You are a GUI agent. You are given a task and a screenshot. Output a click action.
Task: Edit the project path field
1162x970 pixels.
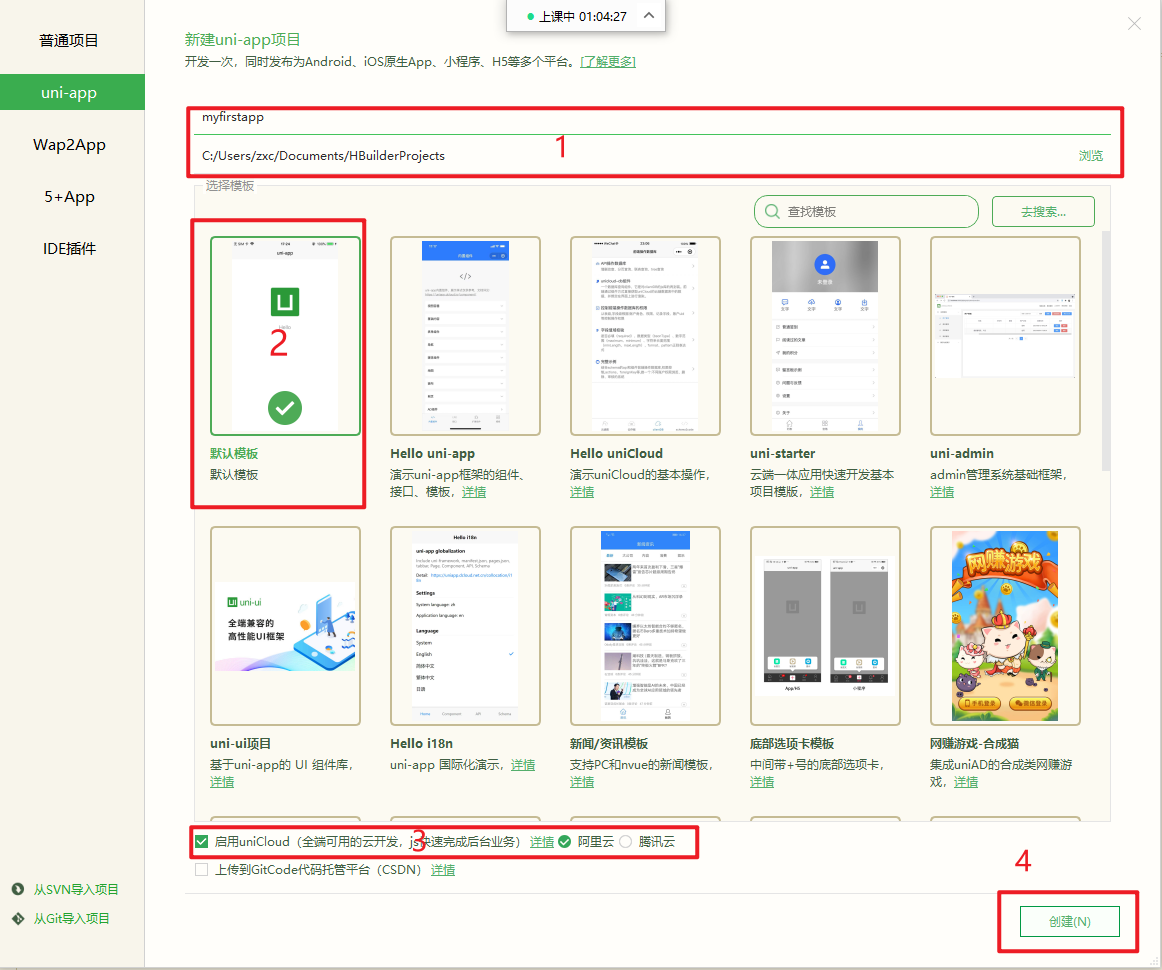[630, 156]
